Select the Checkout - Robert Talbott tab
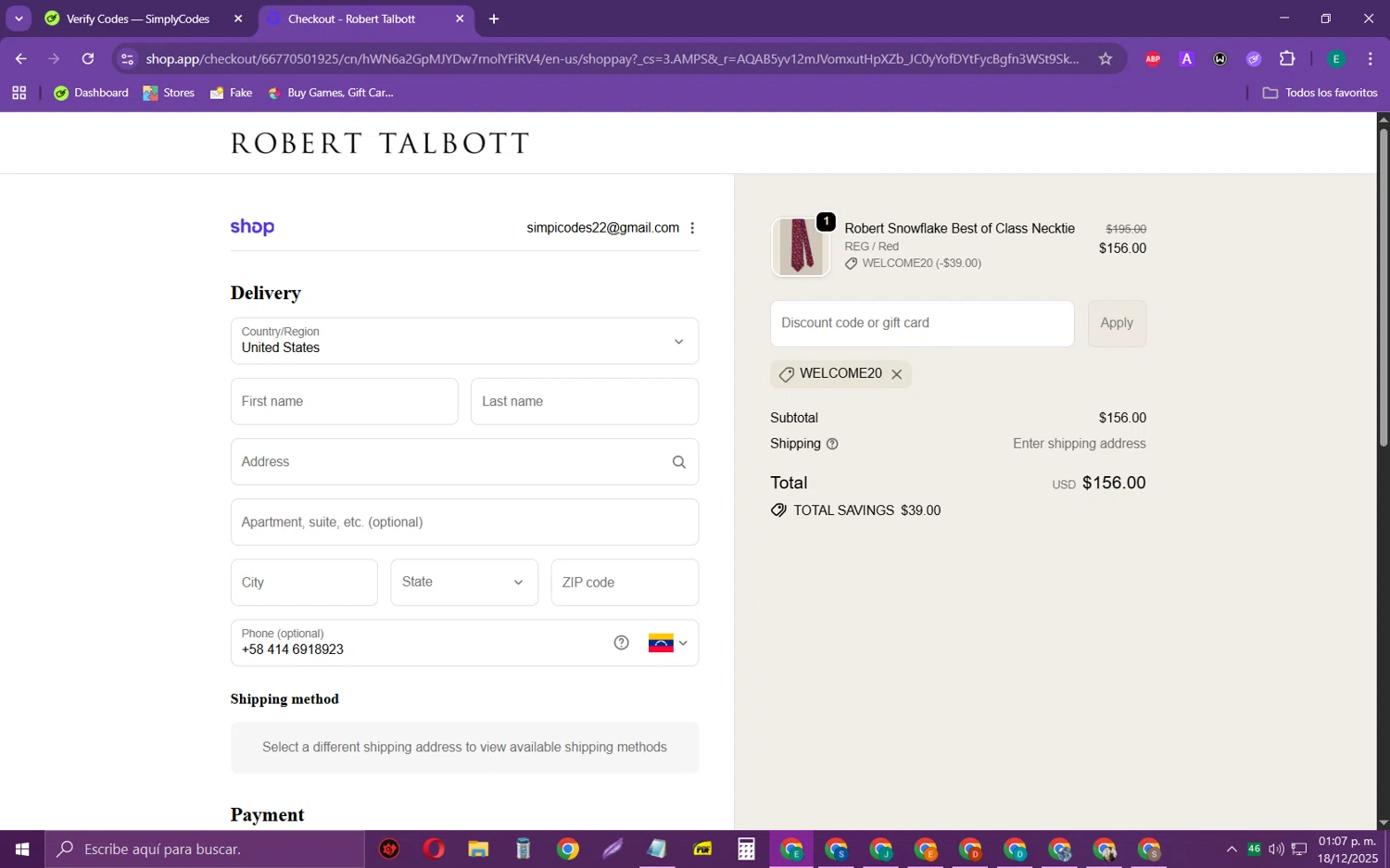Image resolution: width=1390 pixels, height=868 pixels. (352, 19)
